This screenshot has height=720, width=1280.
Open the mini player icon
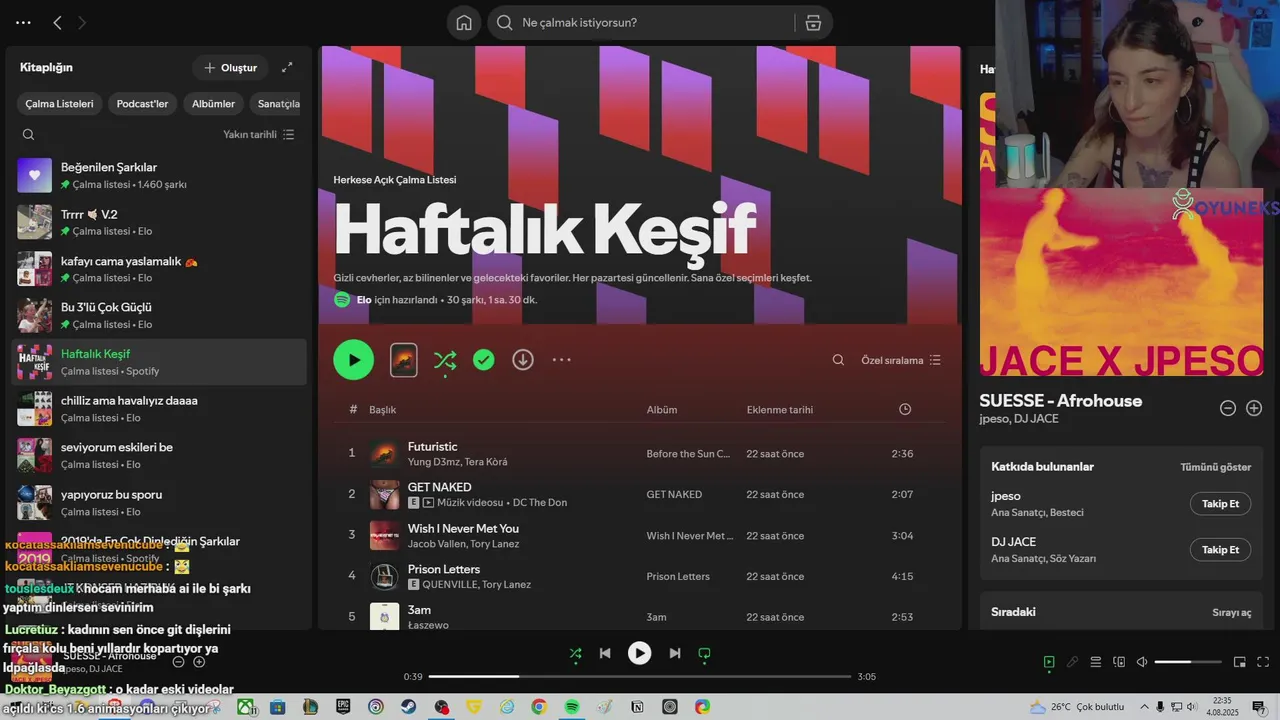point(1240,662)
